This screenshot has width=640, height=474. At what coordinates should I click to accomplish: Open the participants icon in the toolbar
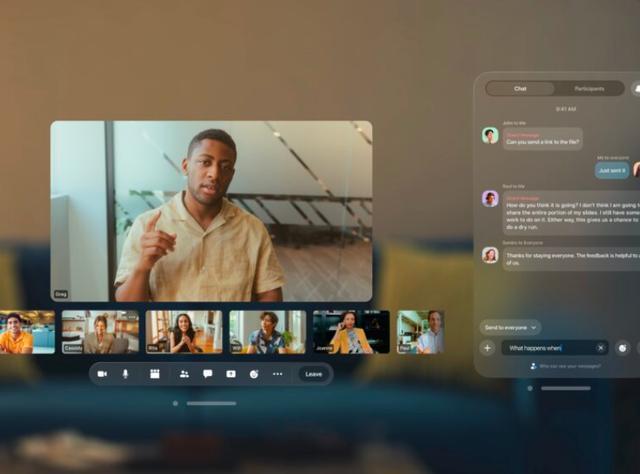tap(184, 374)
